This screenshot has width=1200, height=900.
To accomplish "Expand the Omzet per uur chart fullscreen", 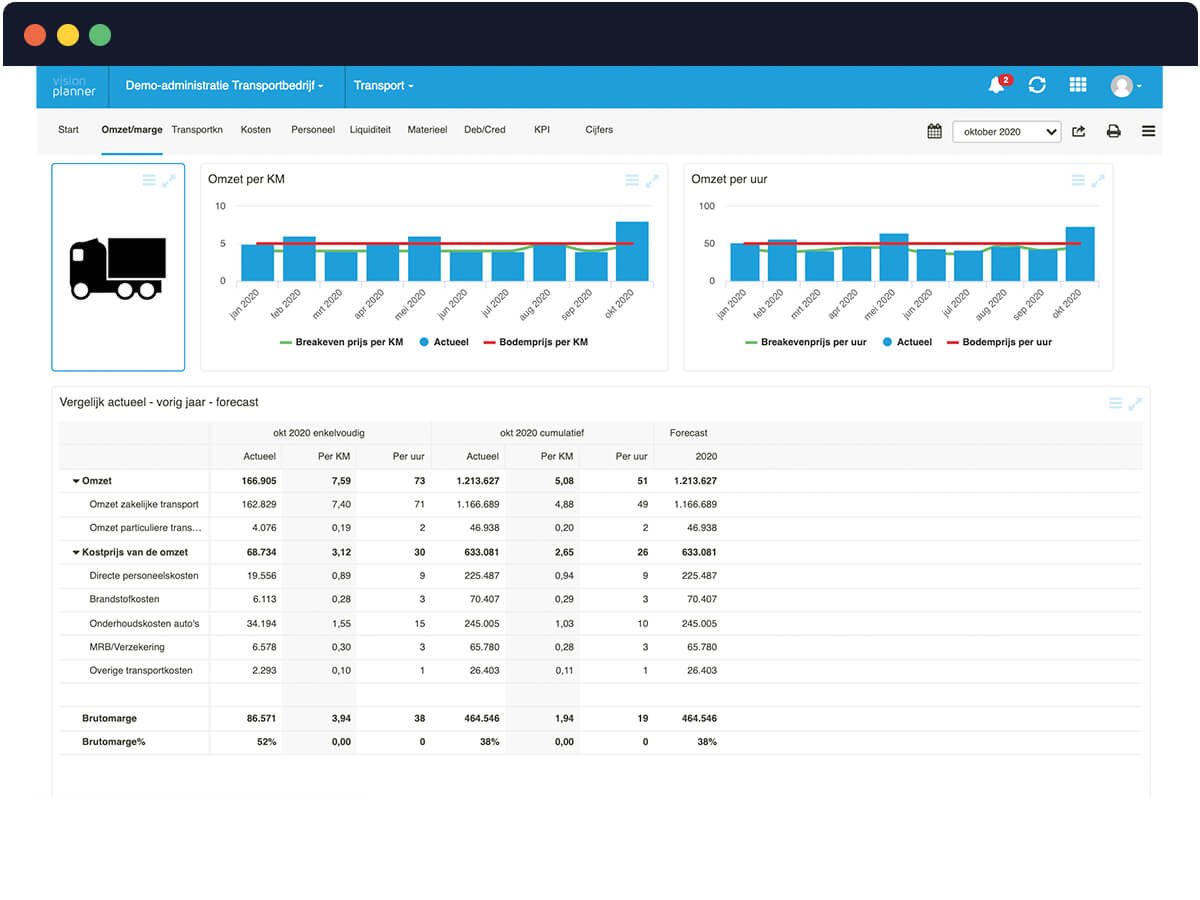I will pyautogui.click(x=1098, y=180).
